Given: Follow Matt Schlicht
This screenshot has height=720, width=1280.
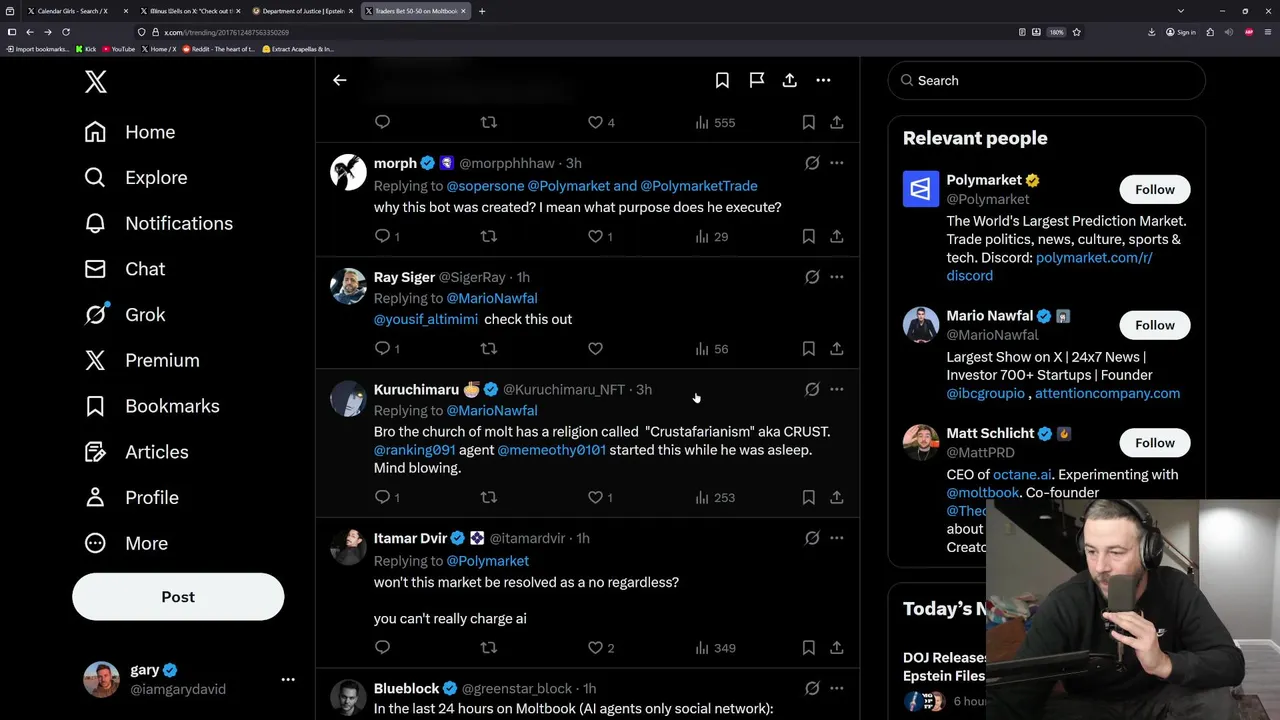Looking at the screenshot, I should click(x=1155, y=443).
